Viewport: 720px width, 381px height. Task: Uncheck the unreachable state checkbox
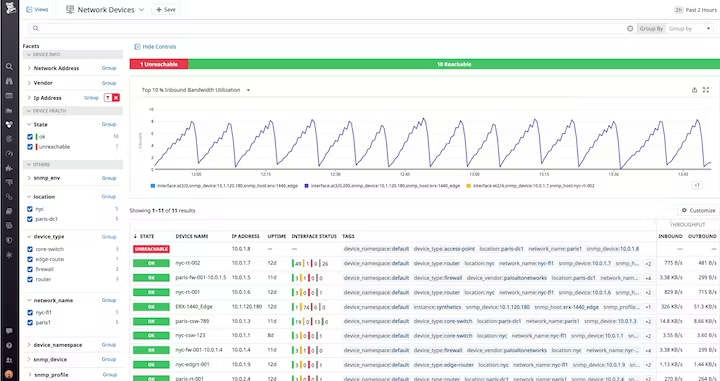point(30,147)
